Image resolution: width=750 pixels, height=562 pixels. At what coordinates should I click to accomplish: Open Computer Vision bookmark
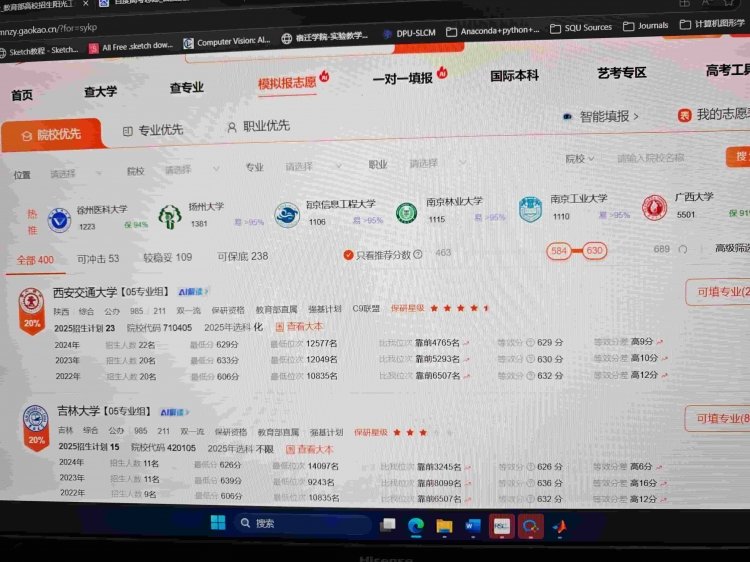coord(227,42)
